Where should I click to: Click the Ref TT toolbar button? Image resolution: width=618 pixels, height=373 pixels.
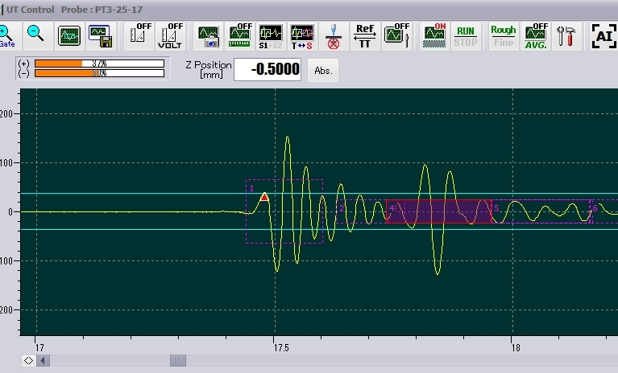point(365,36)
